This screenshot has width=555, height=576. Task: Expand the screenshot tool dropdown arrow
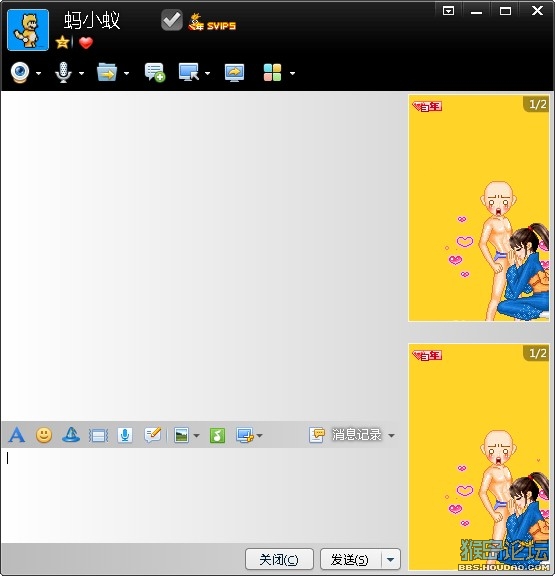(260, 436)
